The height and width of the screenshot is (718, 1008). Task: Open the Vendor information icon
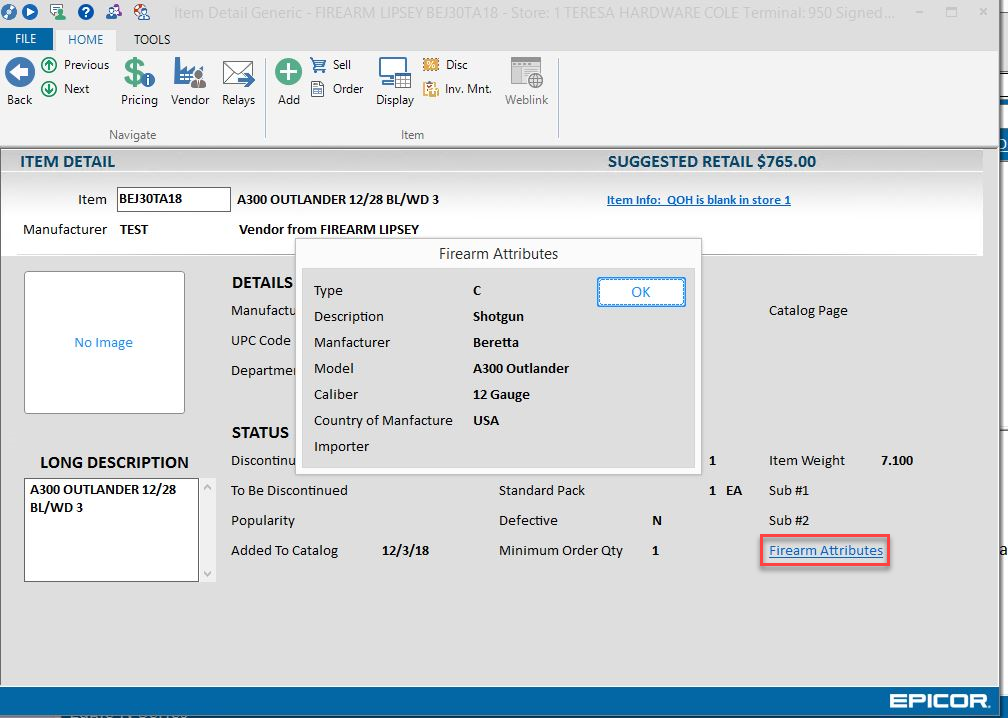(190, 75)
